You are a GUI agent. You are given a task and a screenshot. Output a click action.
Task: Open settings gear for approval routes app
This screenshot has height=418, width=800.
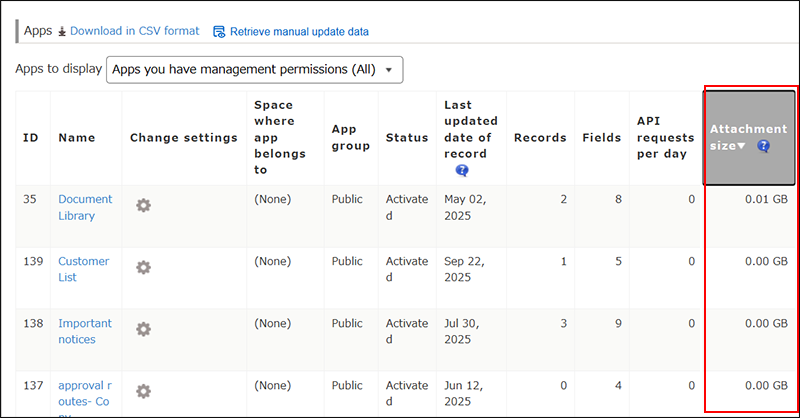click(143, 391)
